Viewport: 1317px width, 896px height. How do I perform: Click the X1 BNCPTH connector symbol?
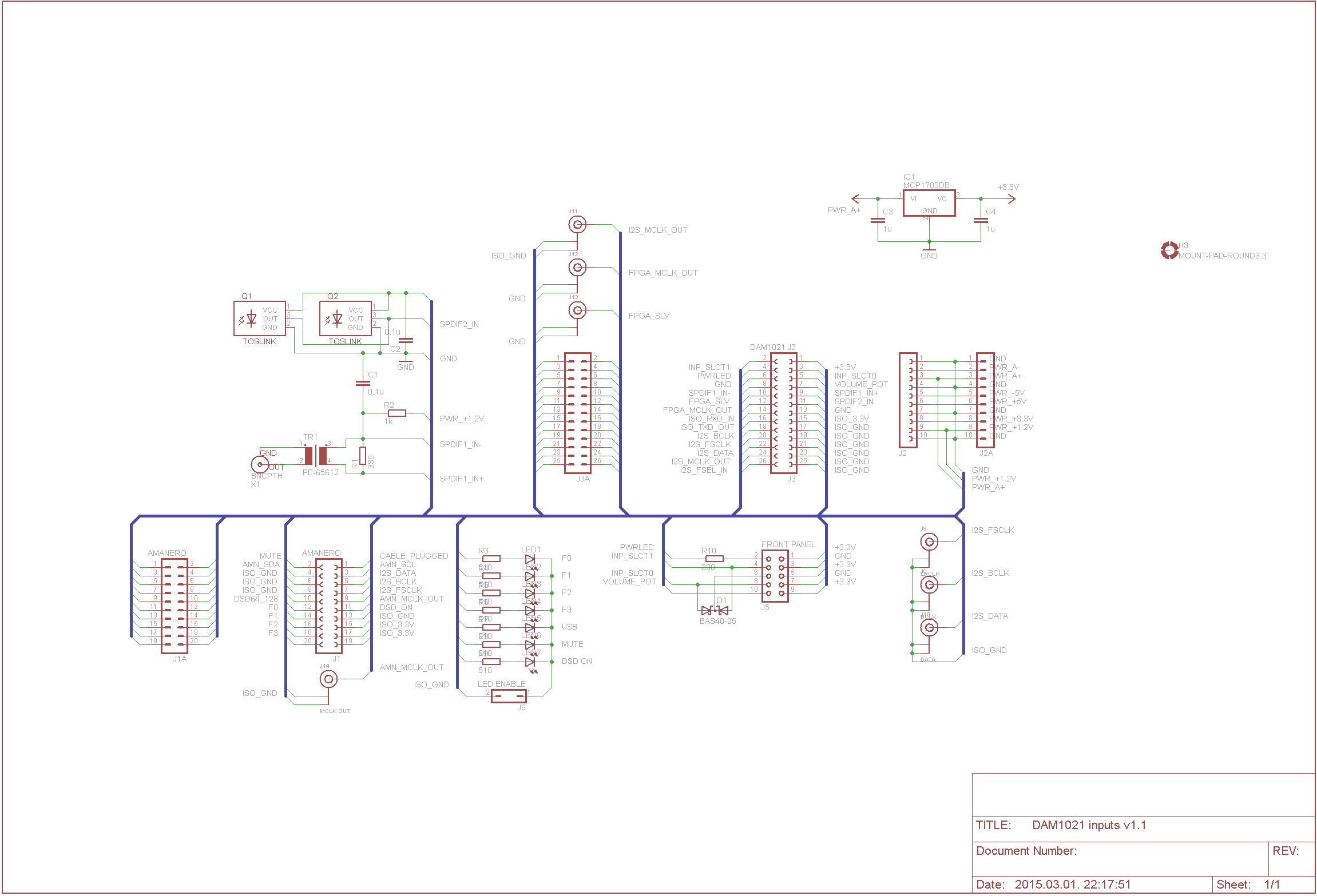[x=260, y=464]
